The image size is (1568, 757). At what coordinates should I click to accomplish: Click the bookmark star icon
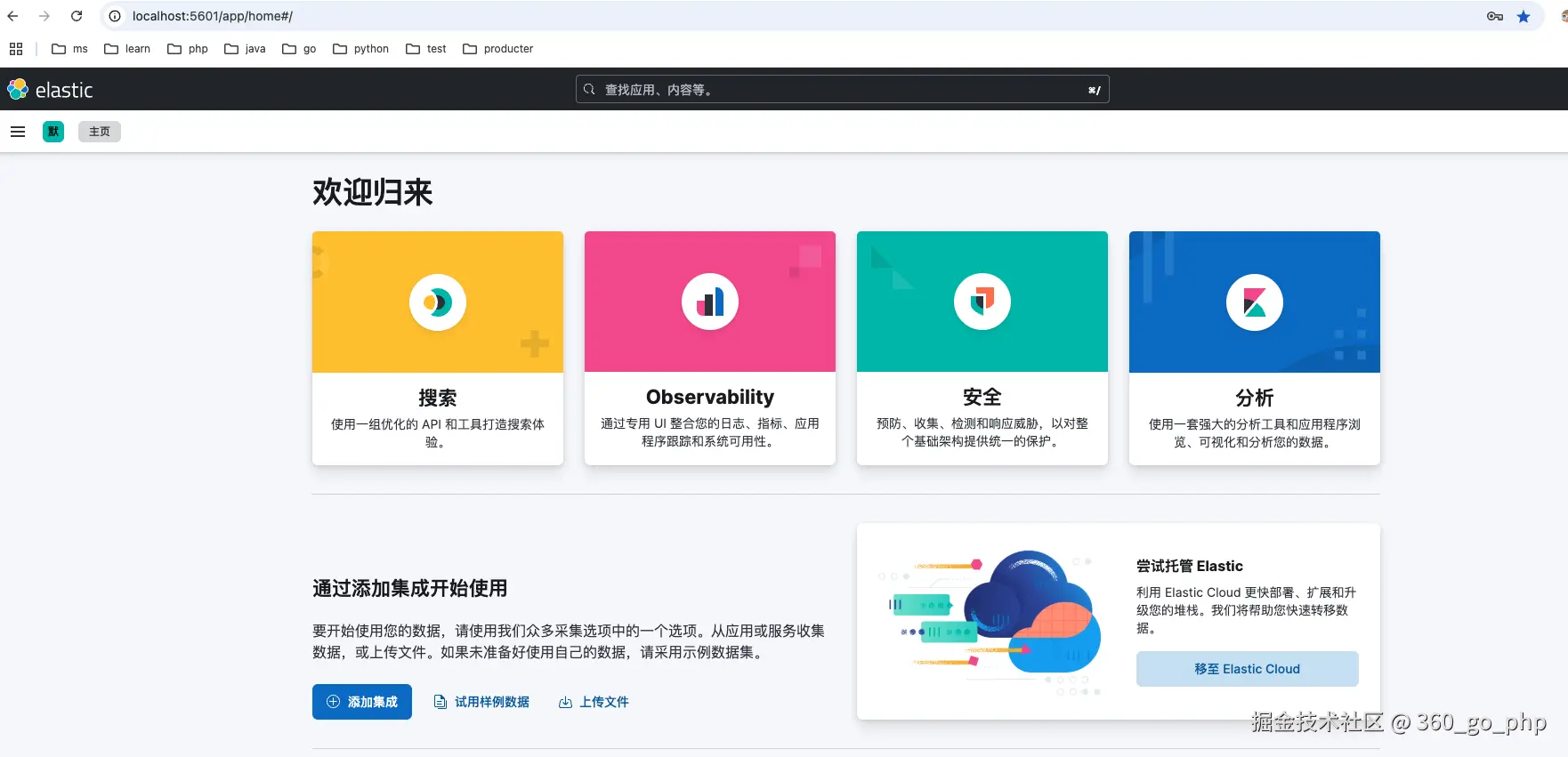point(1524,16)
